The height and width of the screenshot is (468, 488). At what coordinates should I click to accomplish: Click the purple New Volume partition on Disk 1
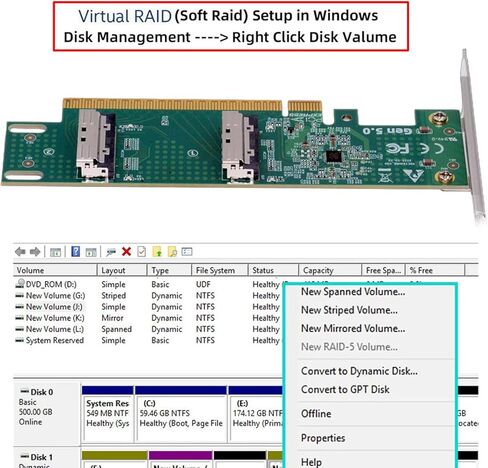pyautogui.click(x=180, y=459)
